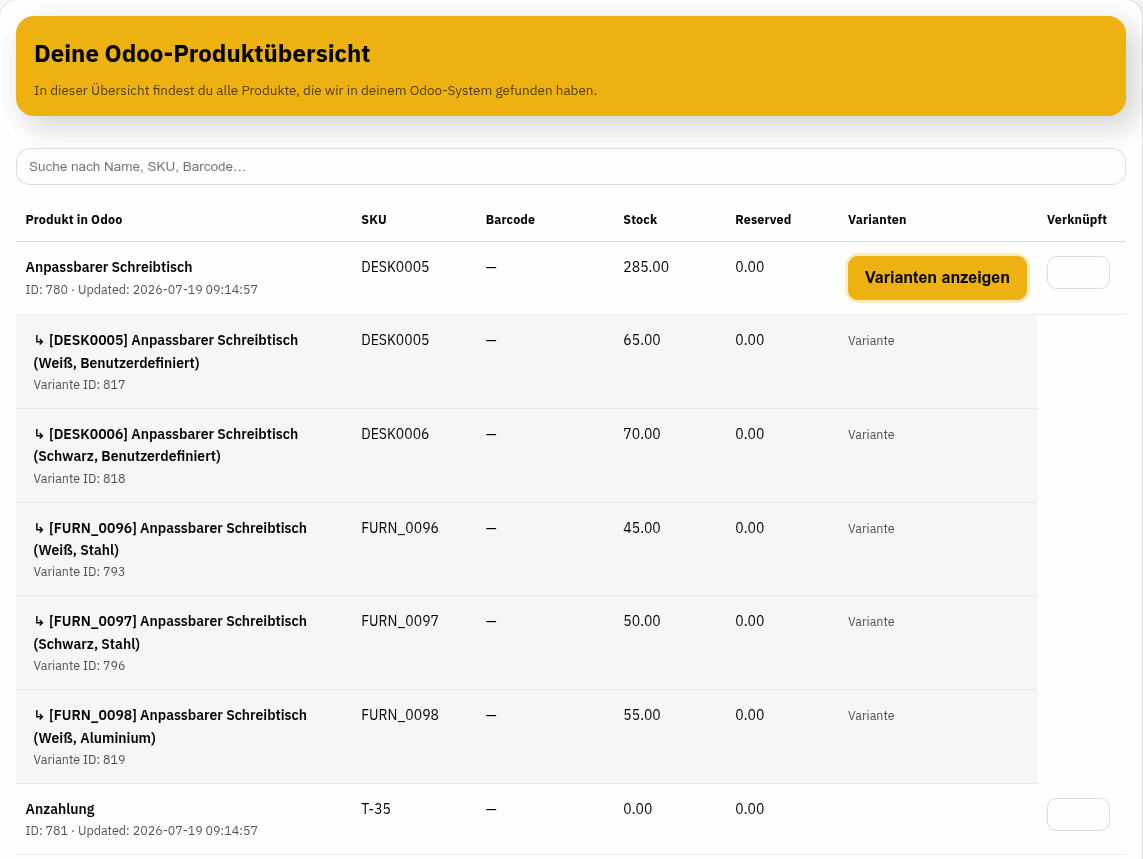The height and width of the screenshot is (859, 1143).
Task: Select SKU cell FURN_0098
Action: tap(399, 715)
